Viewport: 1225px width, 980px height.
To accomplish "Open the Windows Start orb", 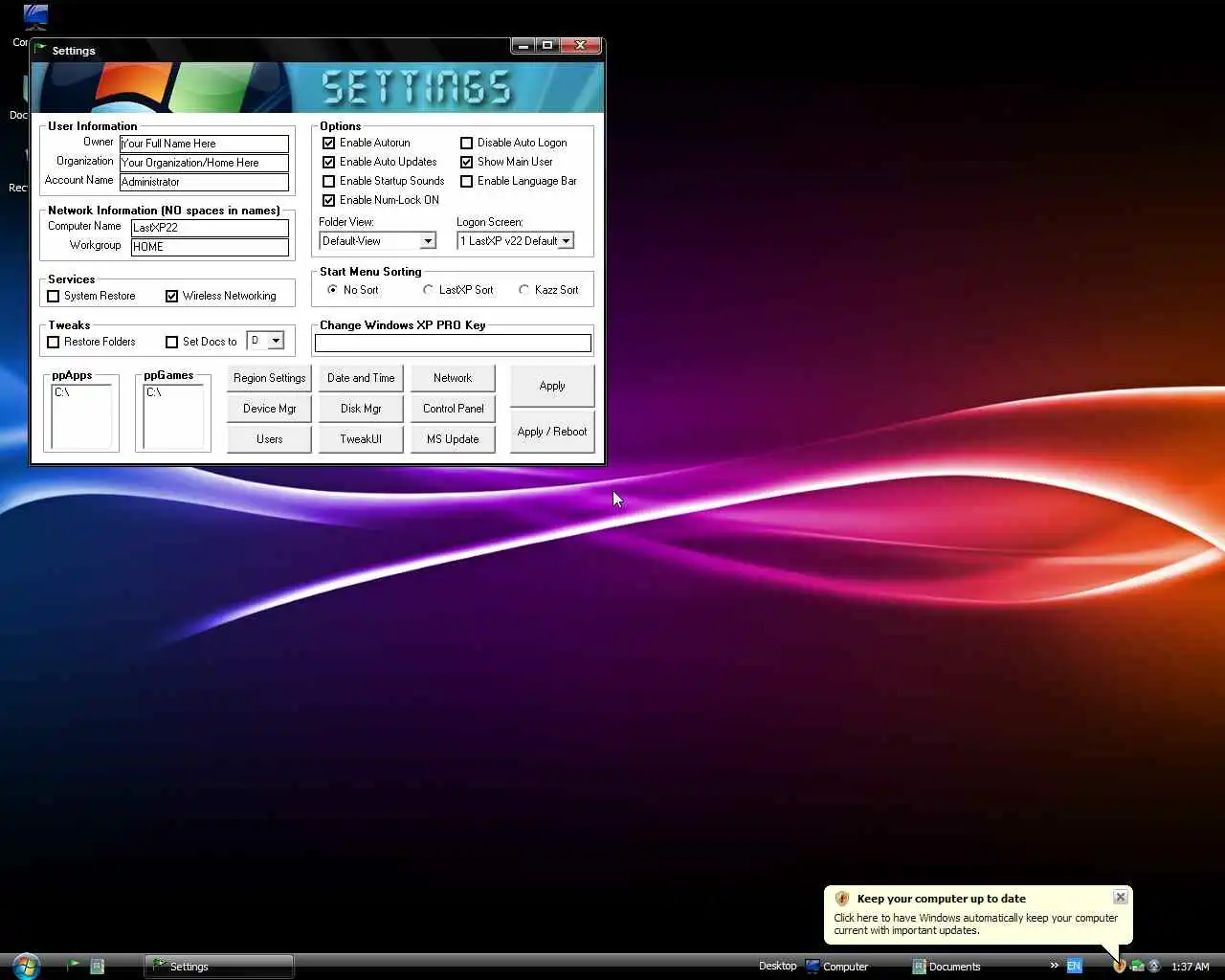I will [x=26, y=966].
